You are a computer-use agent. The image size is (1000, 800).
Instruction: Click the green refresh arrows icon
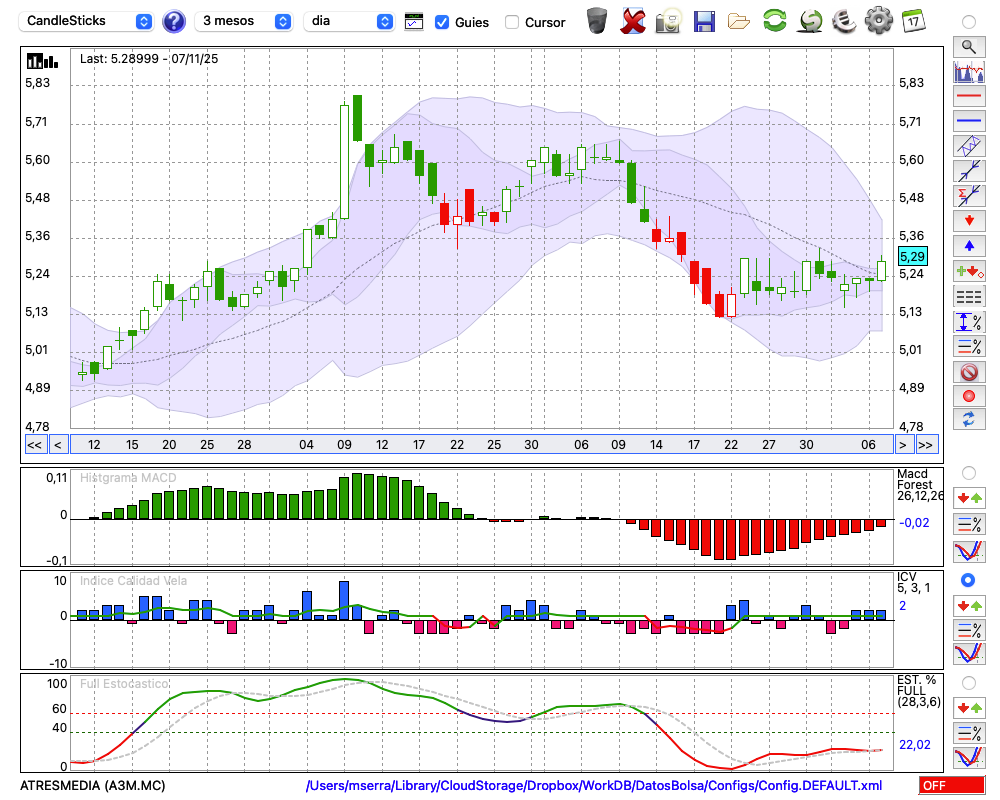774,21
